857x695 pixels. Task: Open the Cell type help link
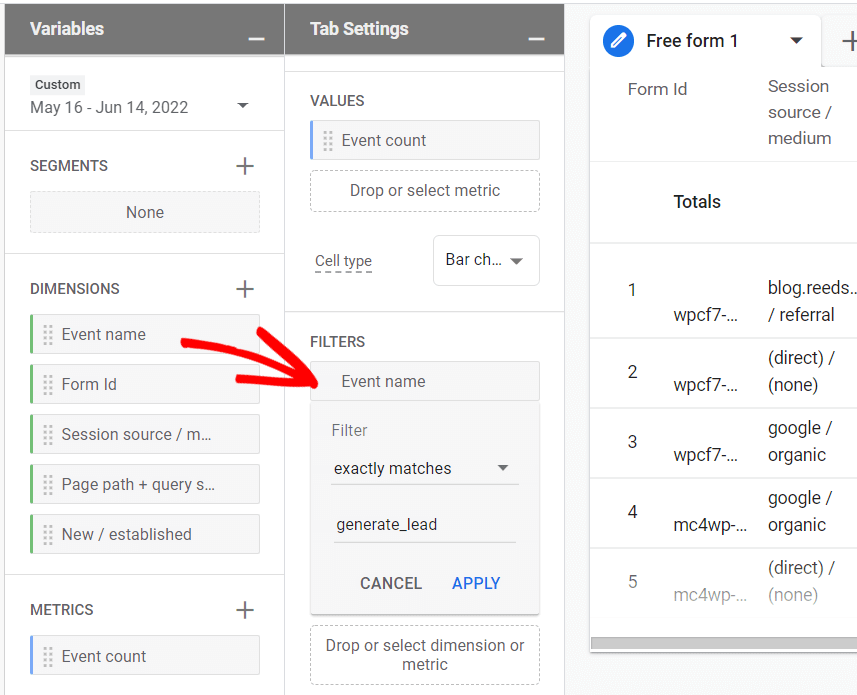tap(343, 260)
